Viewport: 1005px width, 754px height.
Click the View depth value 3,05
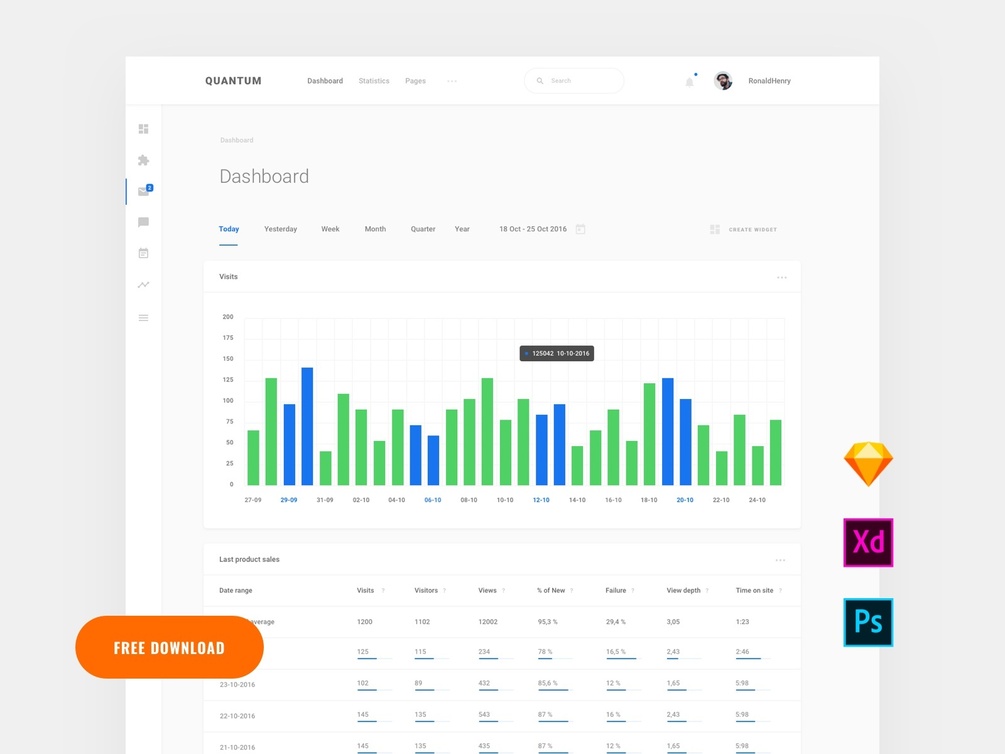[x=673, y=622]
